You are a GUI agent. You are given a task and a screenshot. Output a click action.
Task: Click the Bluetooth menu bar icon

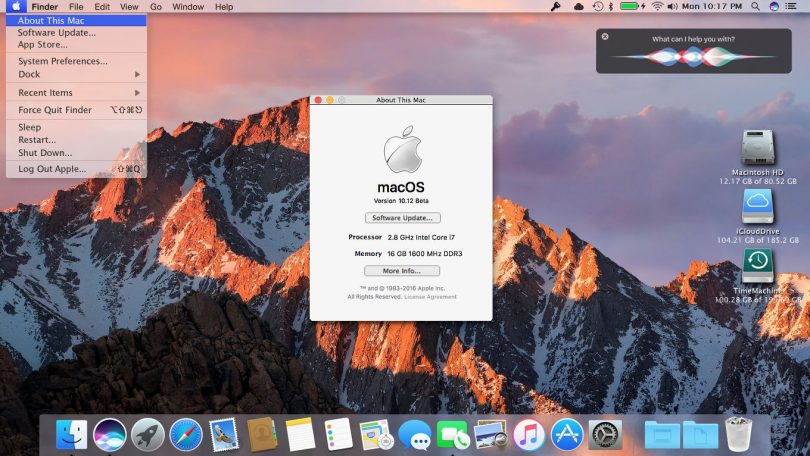click(x=611, y=7)
